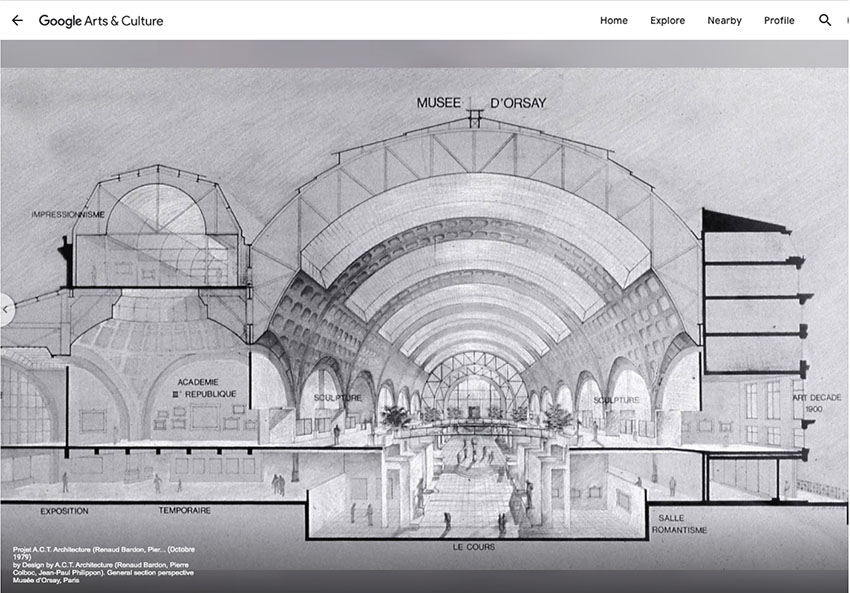Image resolution: width=850 pixels, height=593 pixels.
Task: Click the SALLE ROMANTISME label
Action: (682, 523)
